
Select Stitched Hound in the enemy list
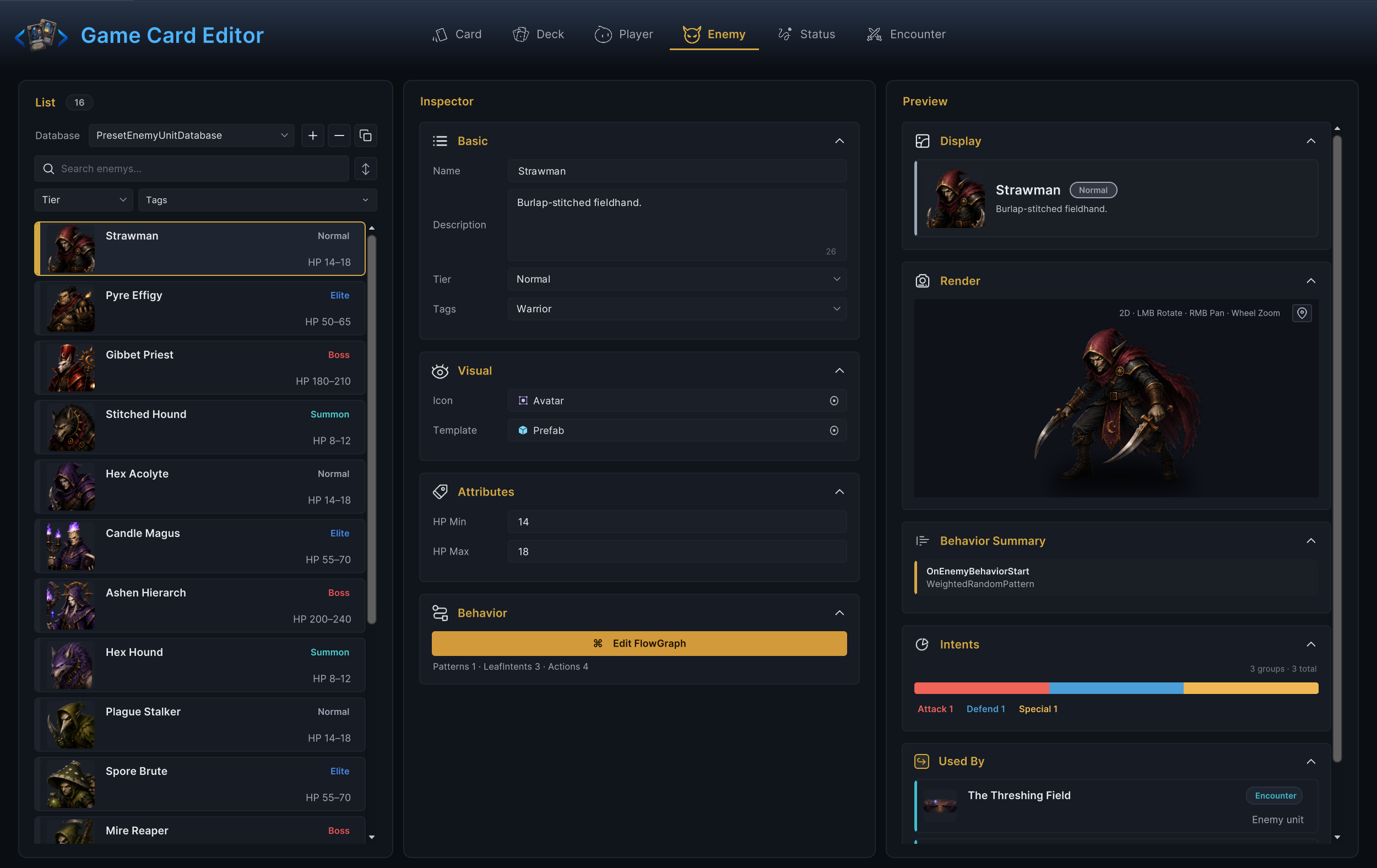pos(199,427)
